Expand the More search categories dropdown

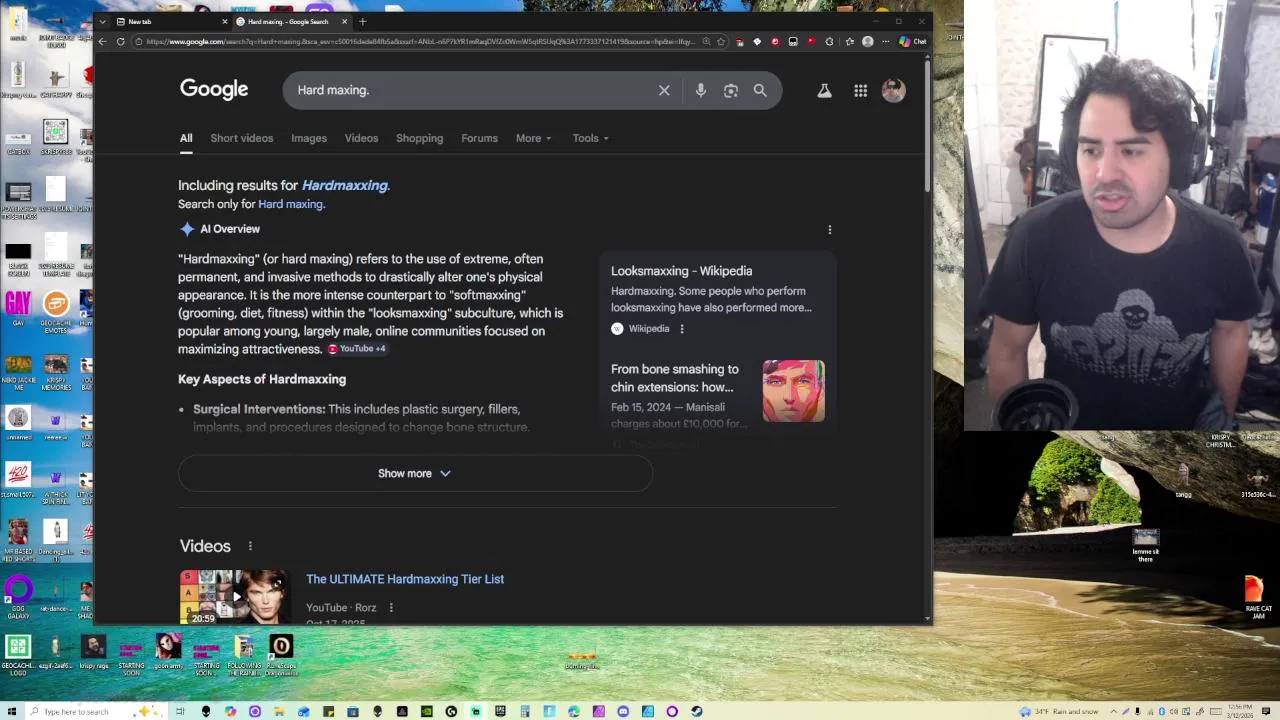click(x=533, y=138)
